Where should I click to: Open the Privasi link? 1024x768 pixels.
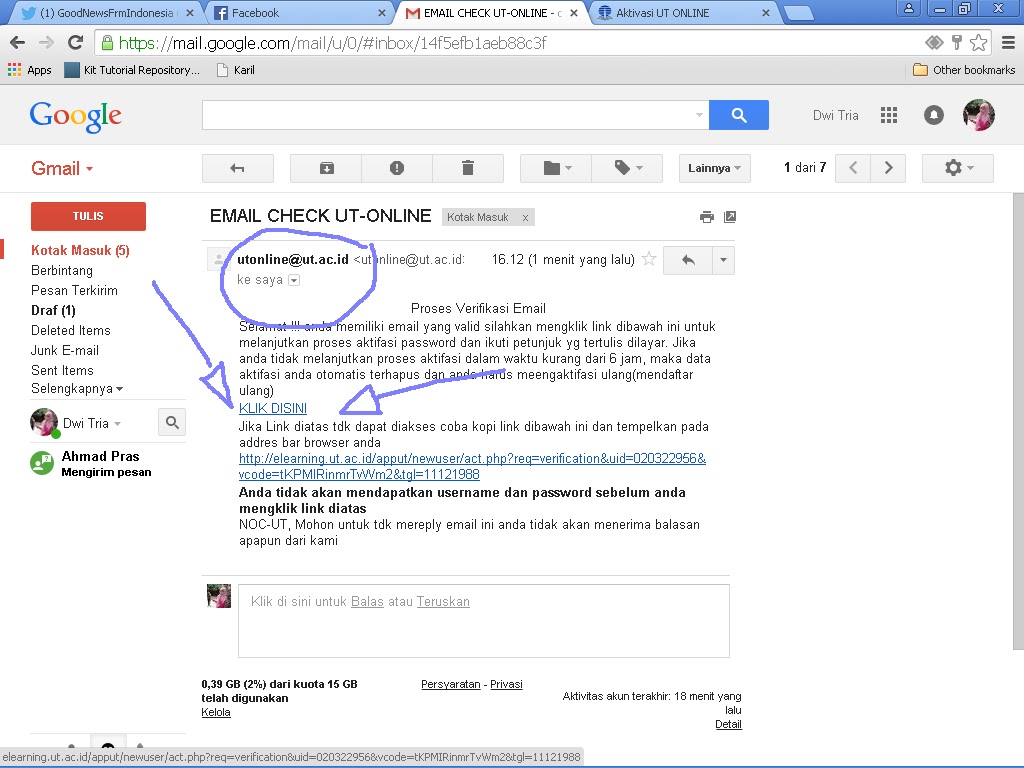506,684
